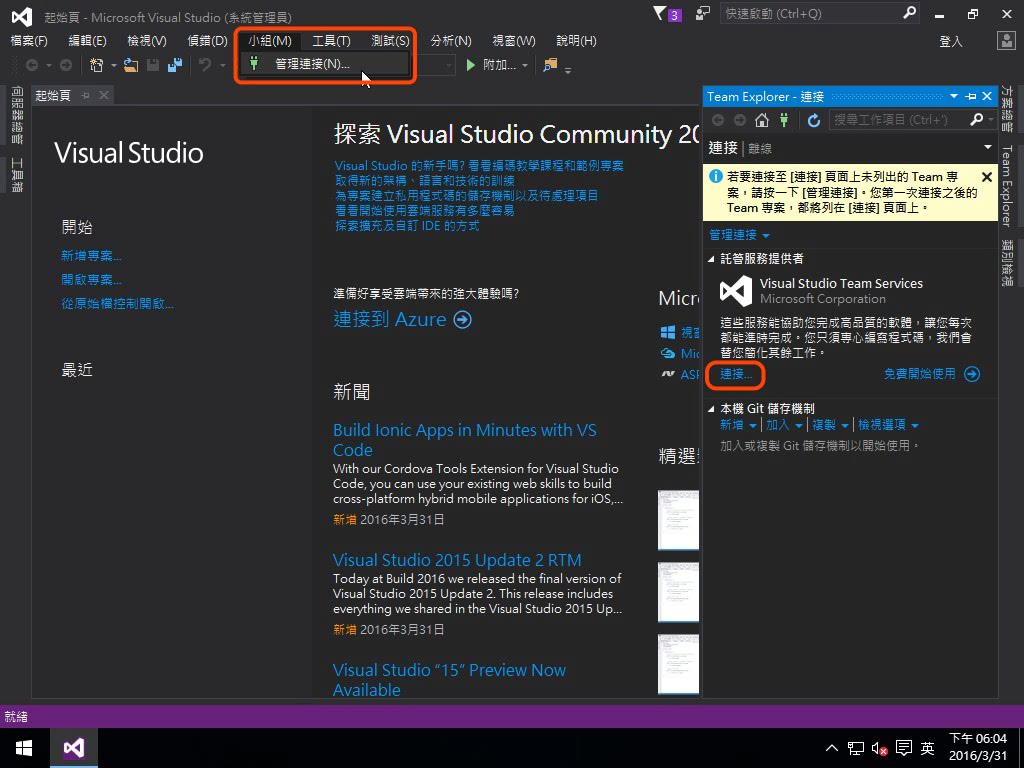Open the Build Ionic Apps news headline

464,440
